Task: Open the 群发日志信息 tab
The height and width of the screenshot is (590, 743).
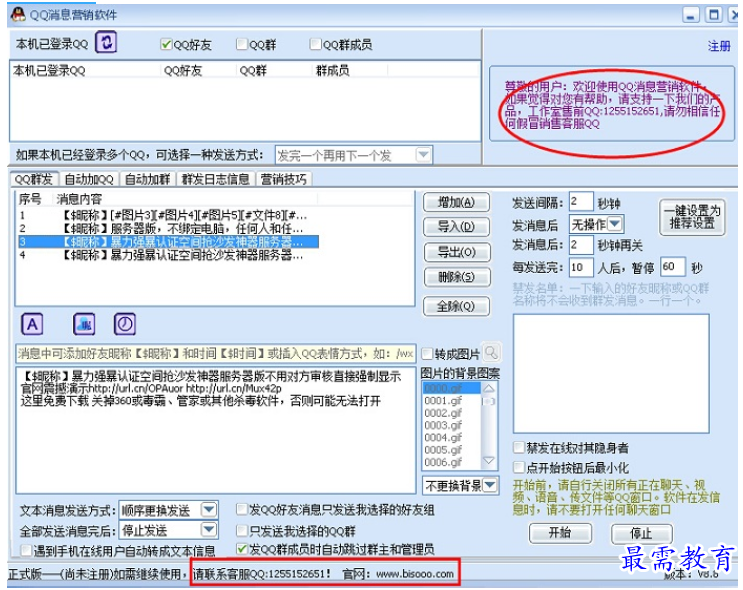Action: pos(216,180)
